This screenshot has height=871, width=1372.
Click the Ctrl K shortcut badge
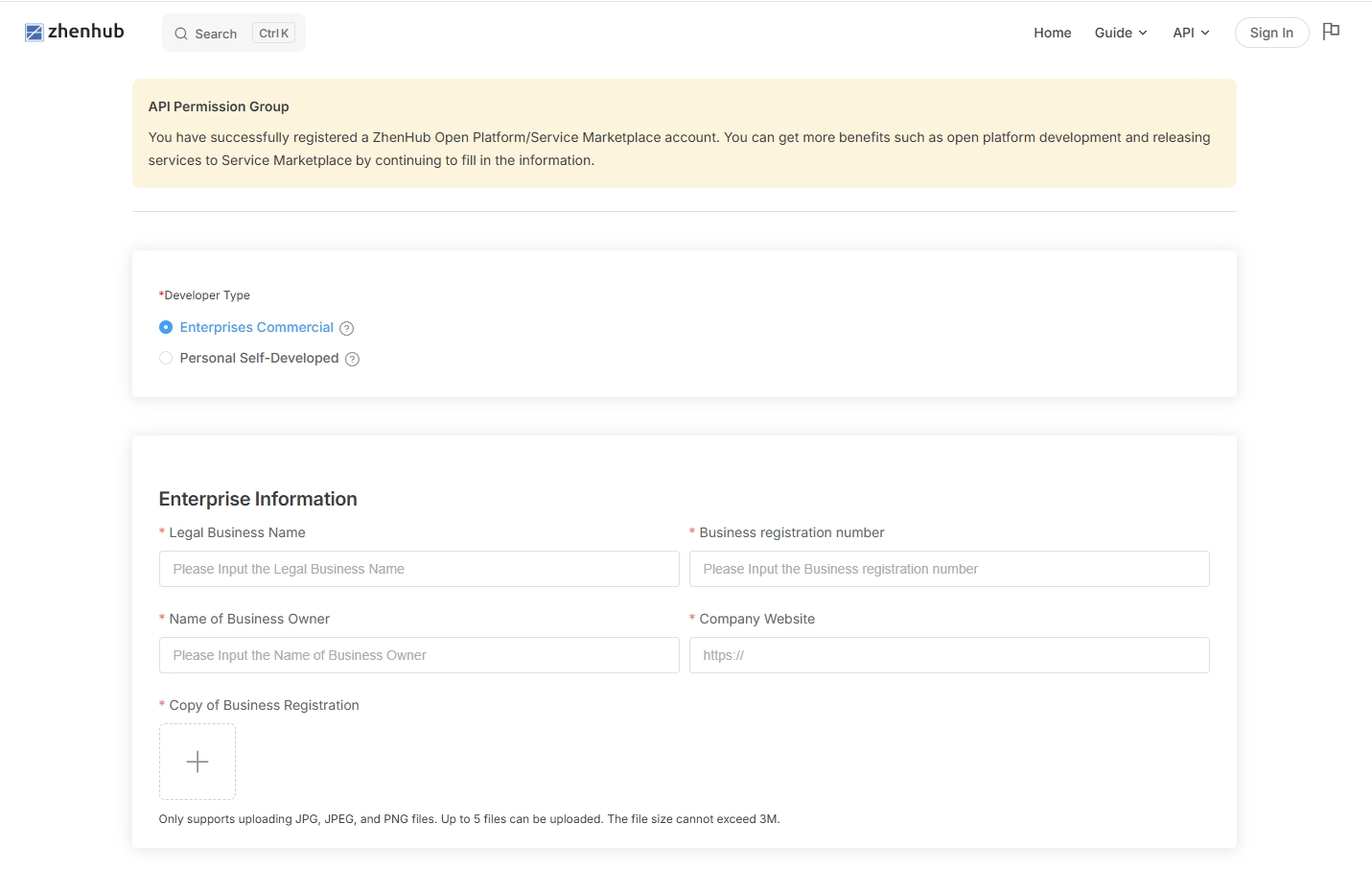pos(273,34)
